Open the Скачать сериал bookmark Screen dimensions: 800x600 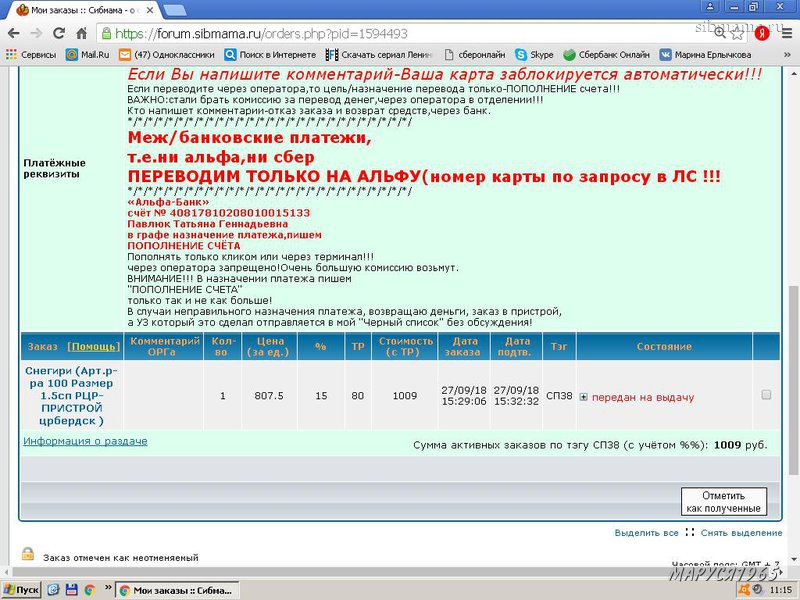click(x=379, y=55)
